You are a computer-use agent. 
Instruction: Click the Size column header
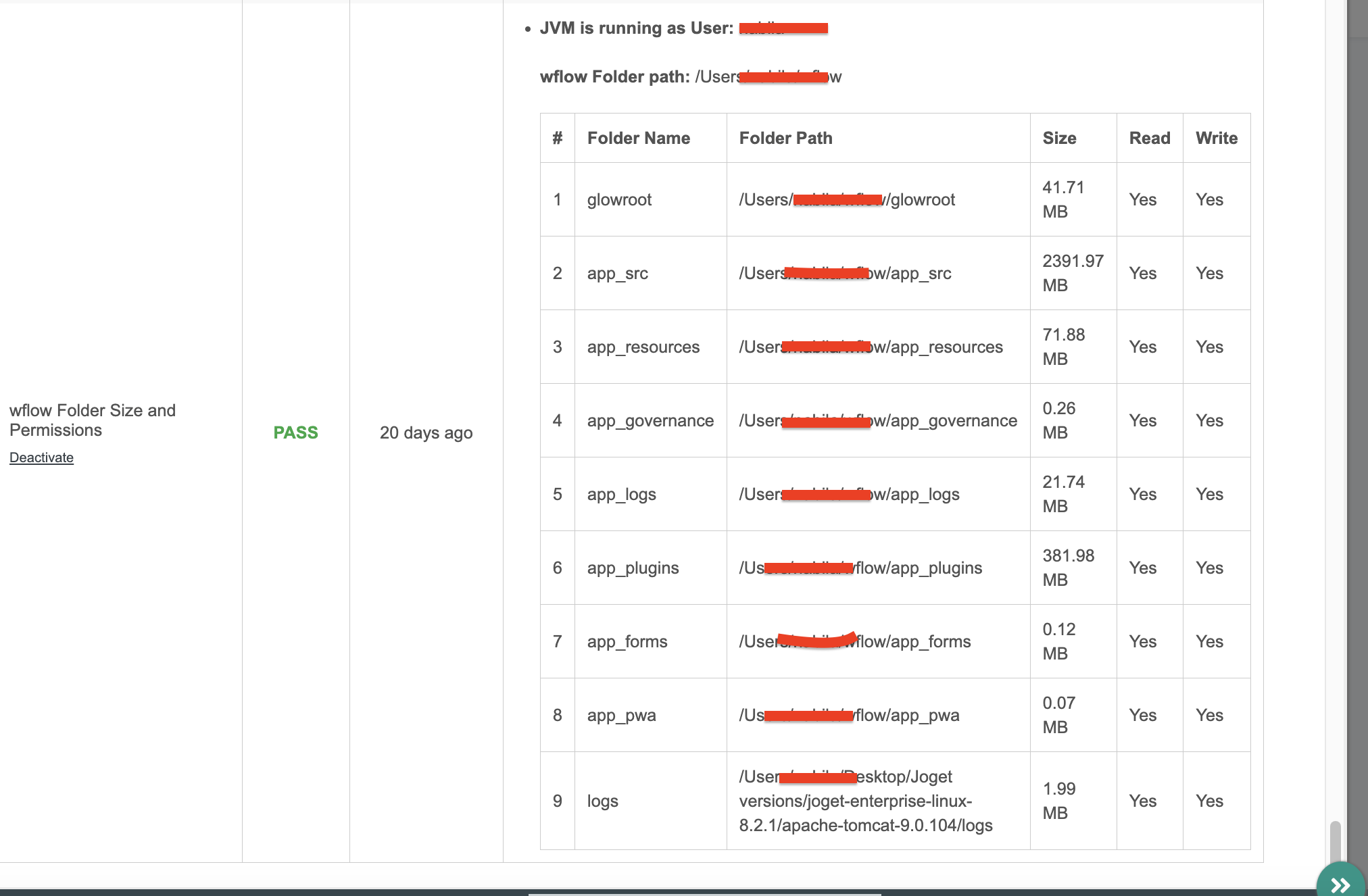click(x=1059, y=138)
